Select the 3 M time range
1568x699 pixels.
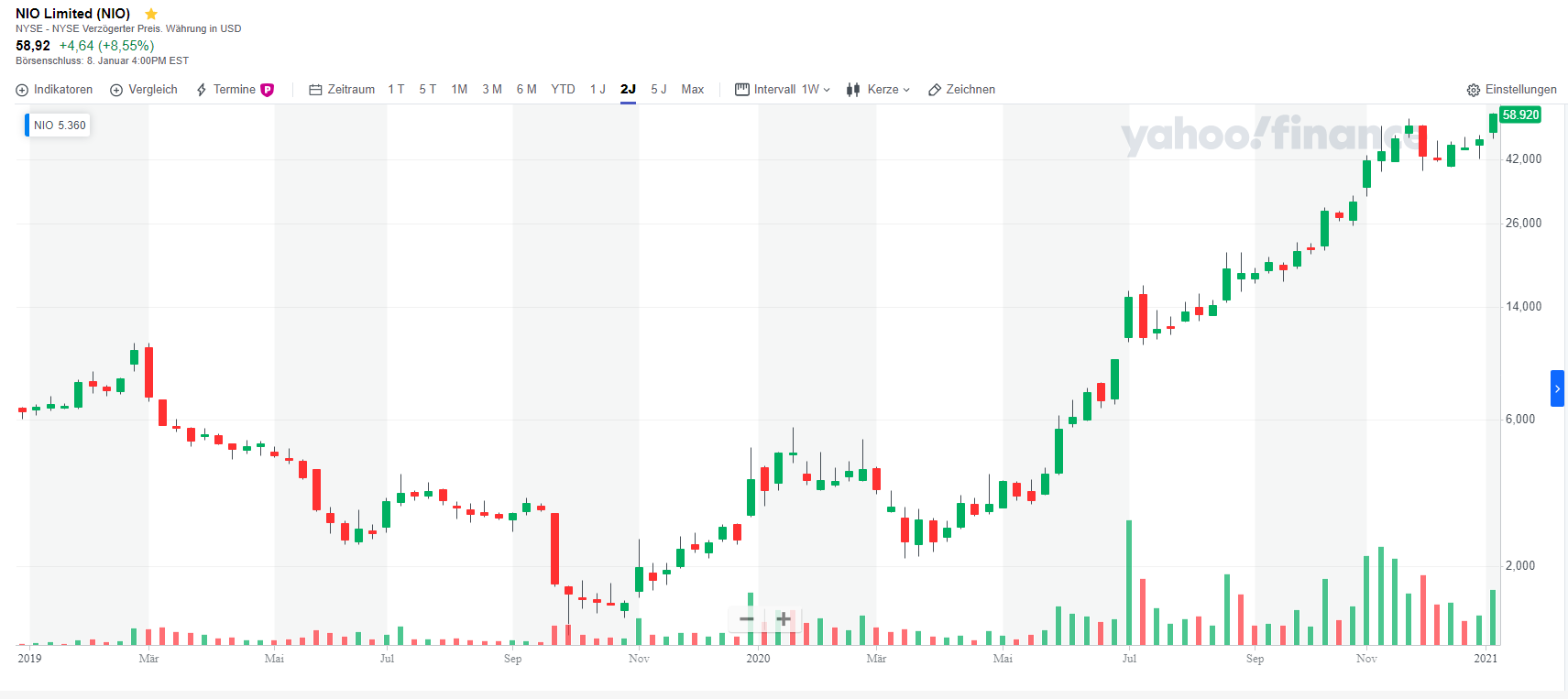(492, 90)
